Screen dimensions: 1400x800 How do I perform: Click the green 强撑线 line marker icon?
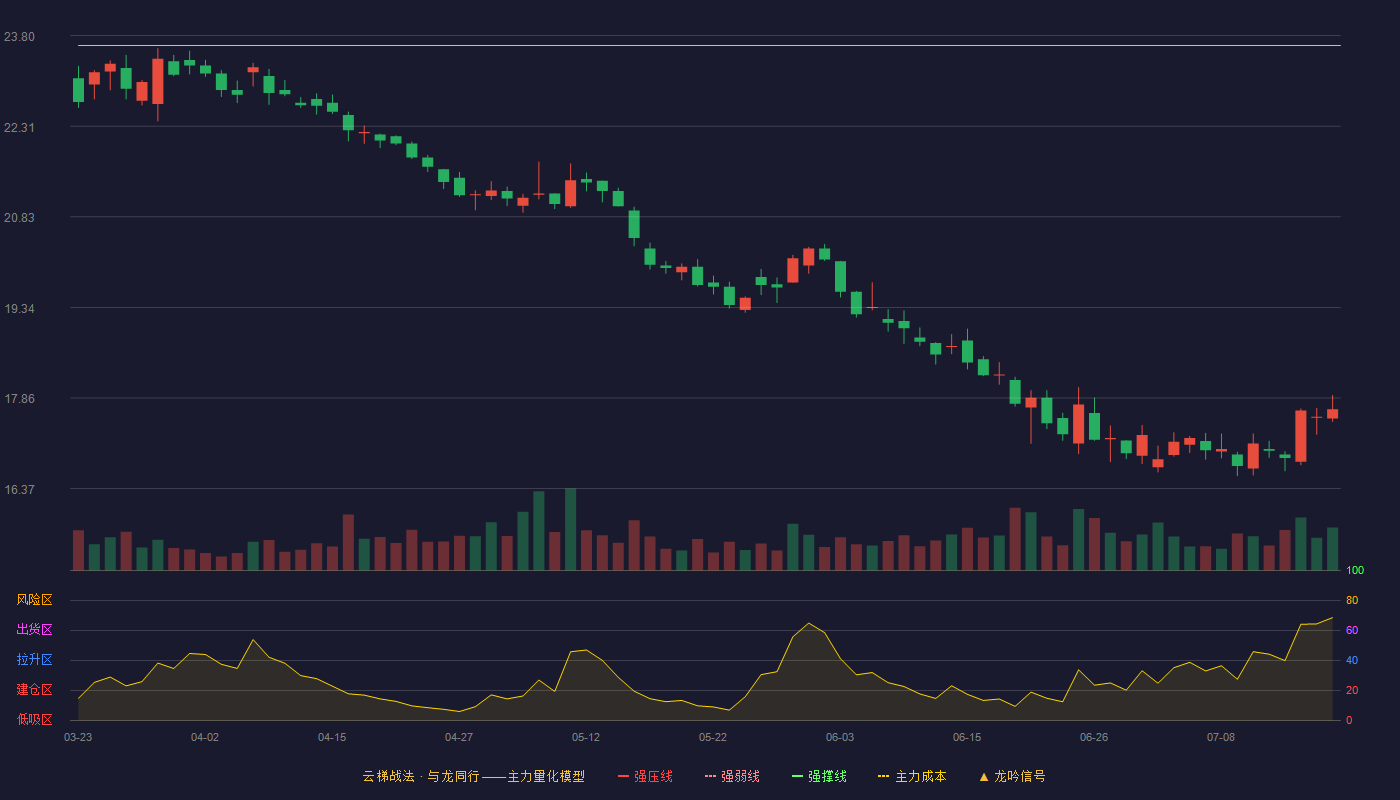(797, 776)
